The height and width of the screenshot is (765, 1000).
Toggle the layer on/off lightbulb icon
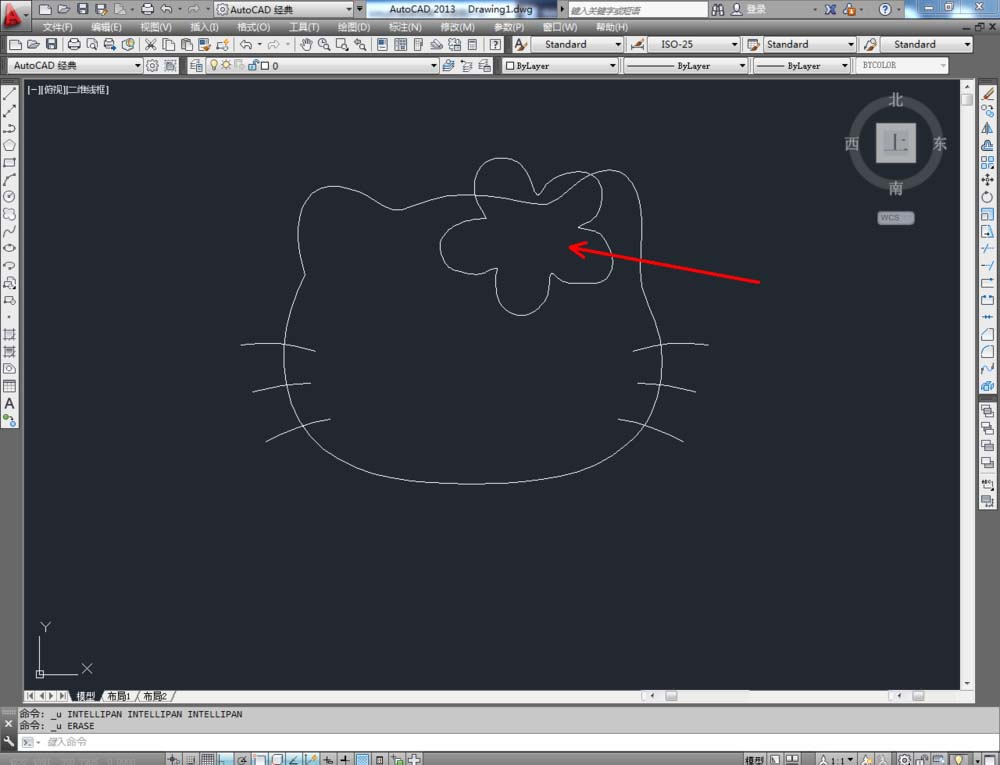[x=213, y=66]
